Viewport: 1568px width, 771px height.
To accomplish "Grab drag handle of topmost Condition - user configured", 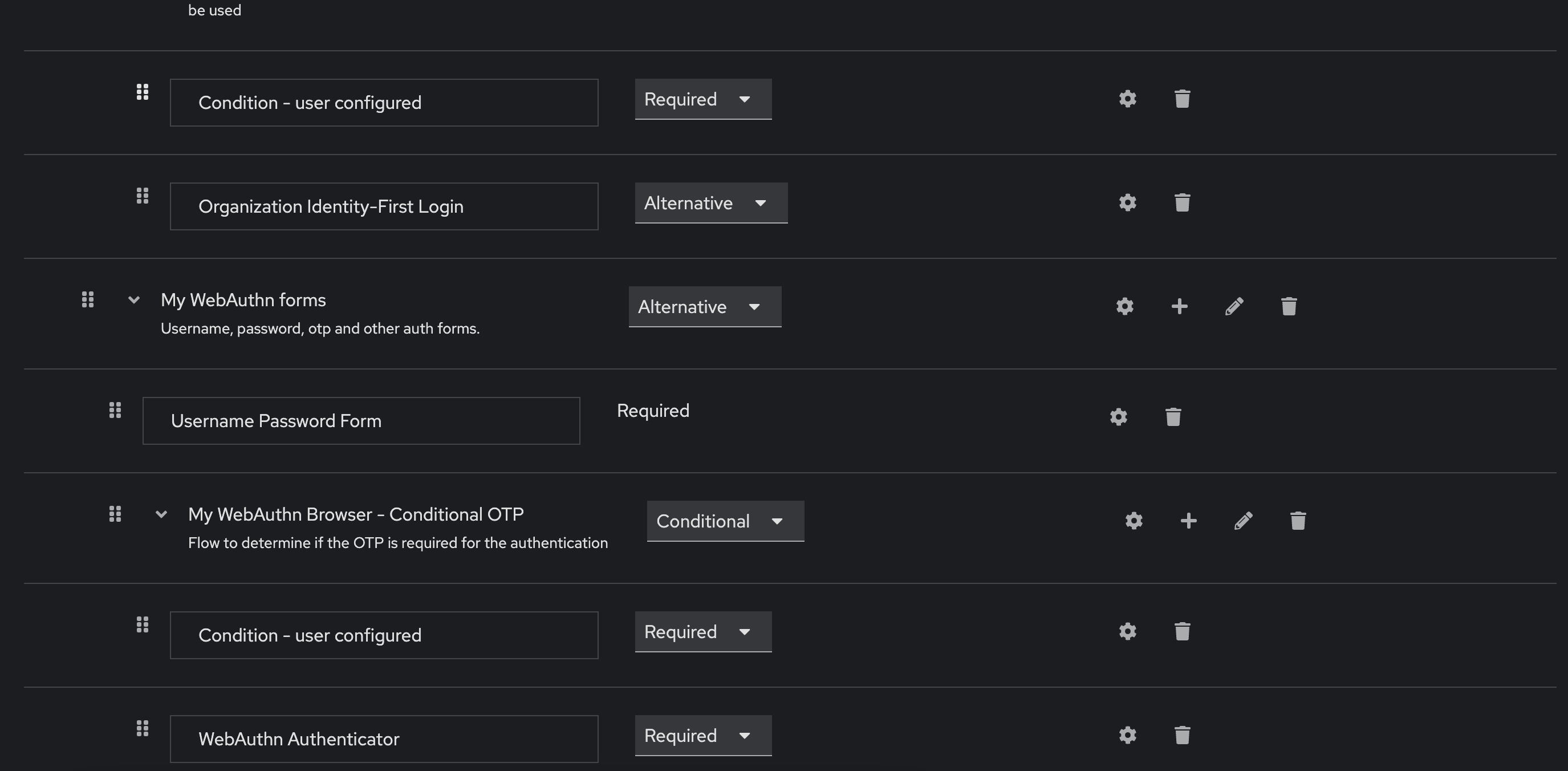I will (143, 92).
